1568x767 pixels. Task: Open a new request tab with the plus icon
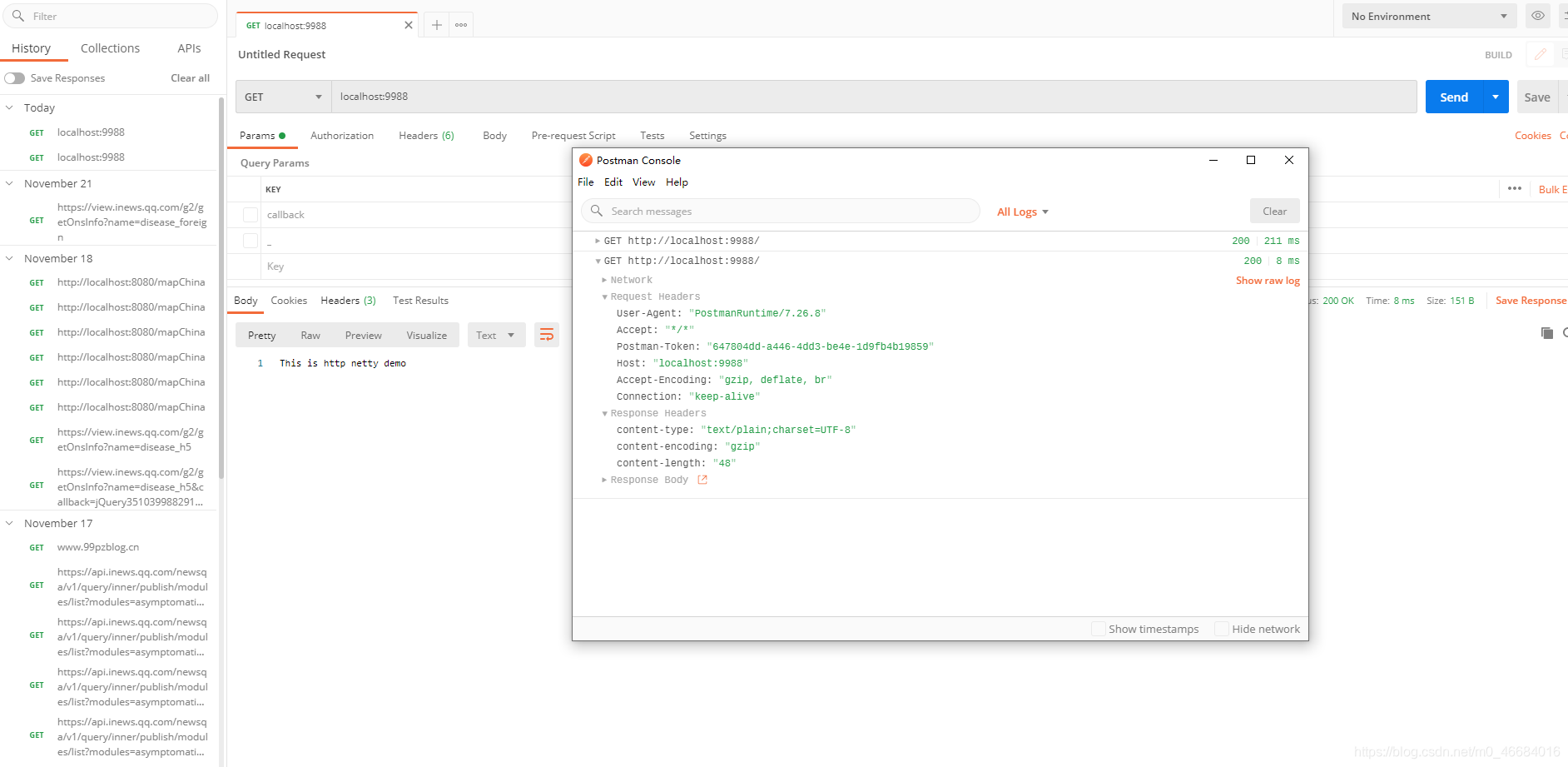(436, 25)
